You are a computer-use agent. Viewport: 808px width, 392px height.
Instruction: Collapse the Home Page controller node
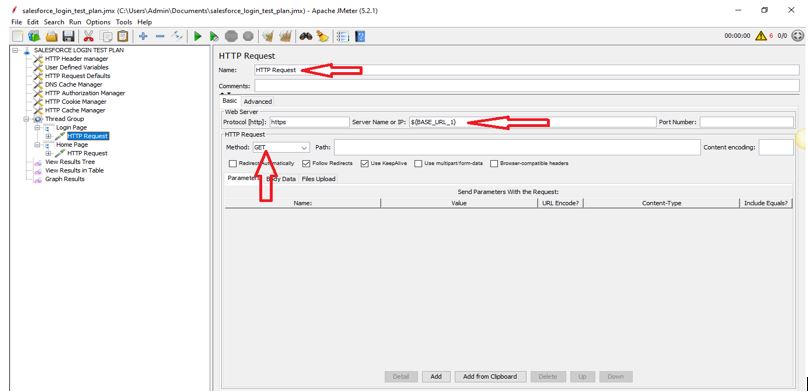coord(37,145)
